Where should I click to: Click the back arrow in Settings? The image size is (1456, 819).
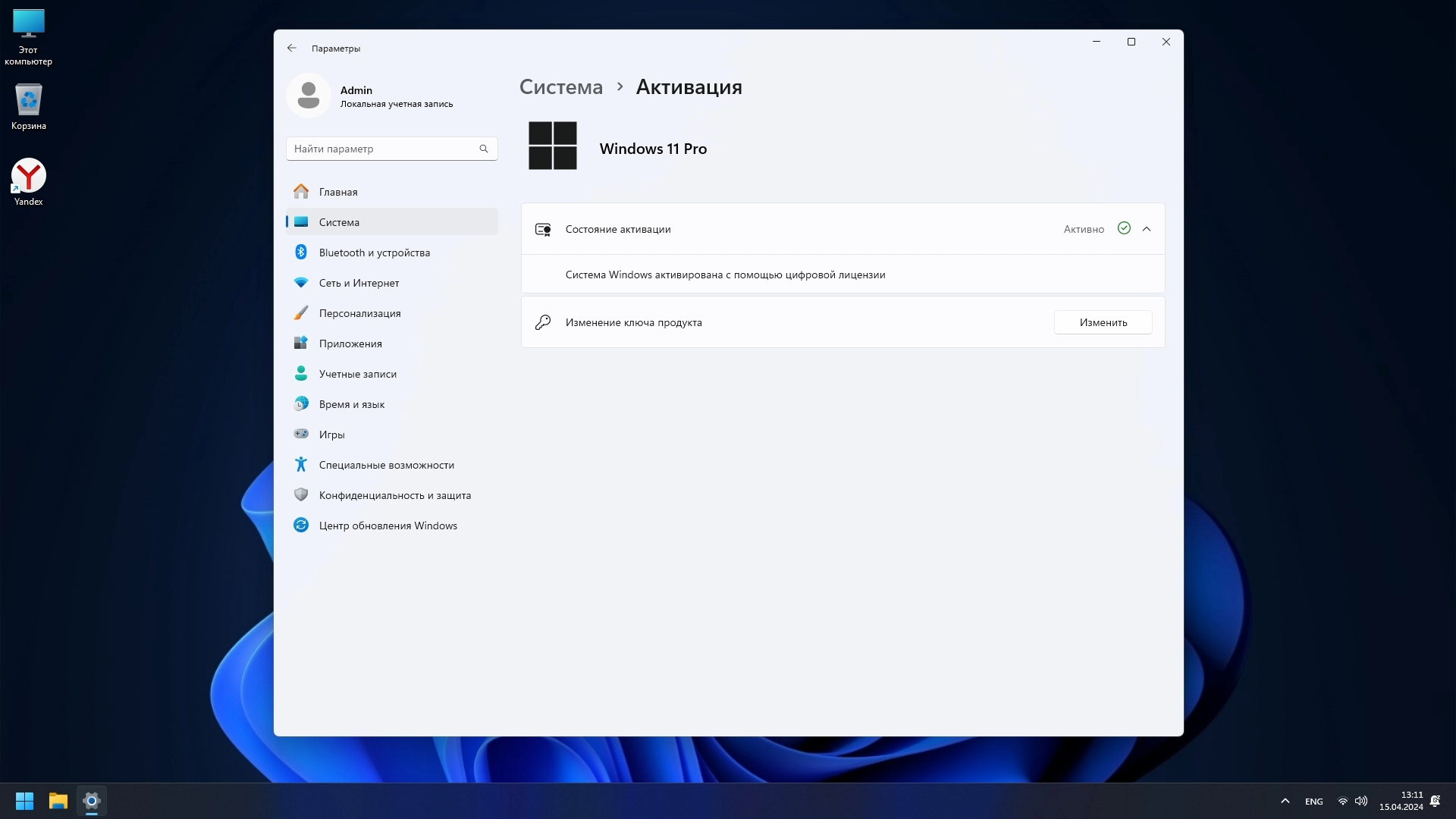292,48
